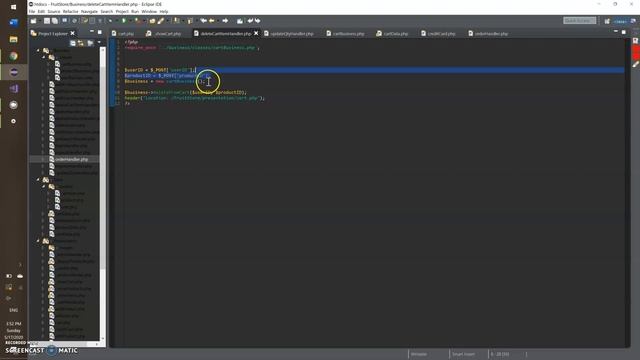
Task: Open the Navigate menu
Action: click(x=89, y=12)
